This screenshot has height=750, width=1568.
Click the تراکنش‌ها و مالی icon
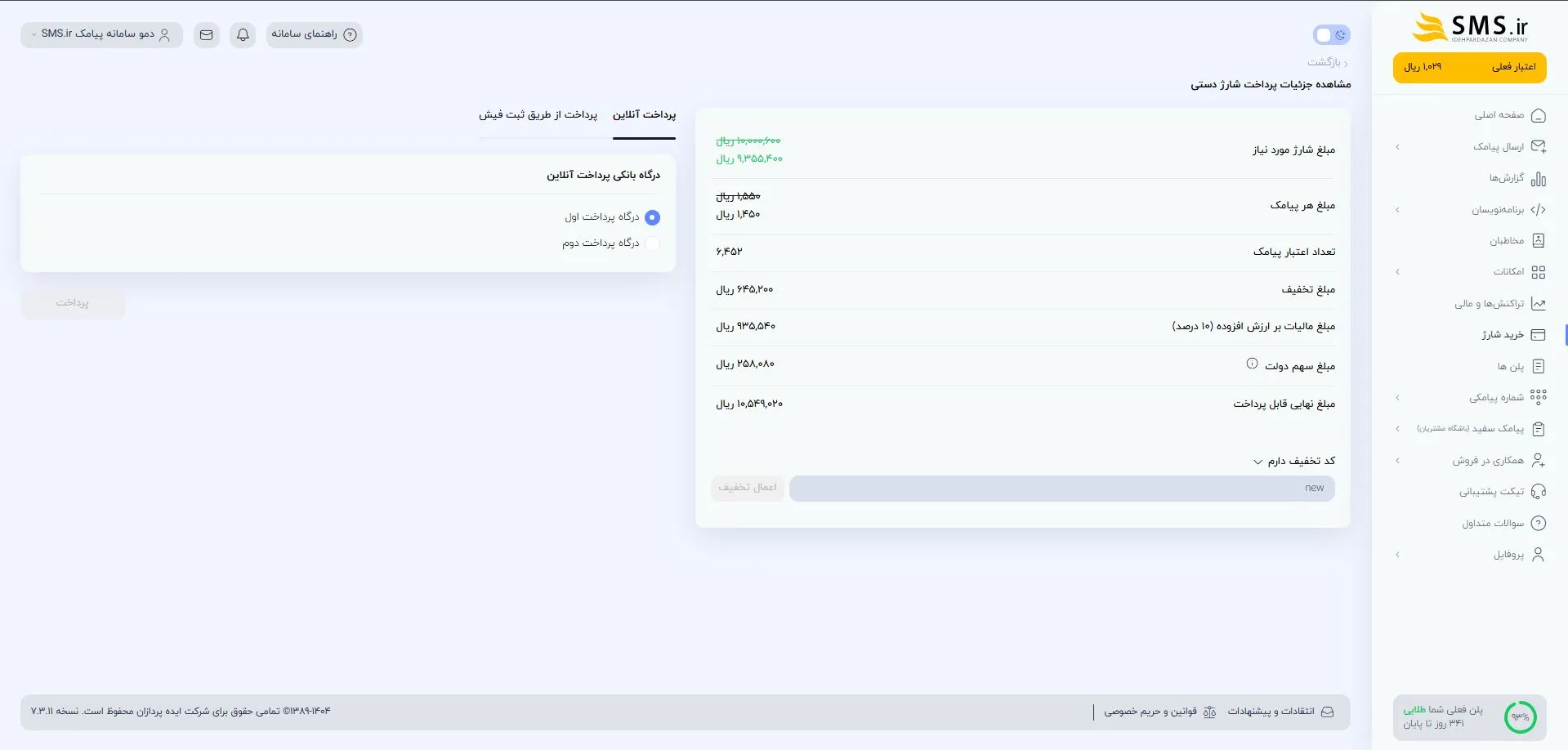1539,303
